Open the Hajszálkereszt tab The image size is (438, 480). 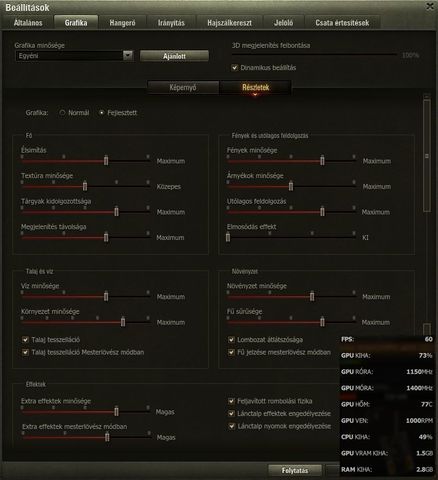click(x=229, y=23)
